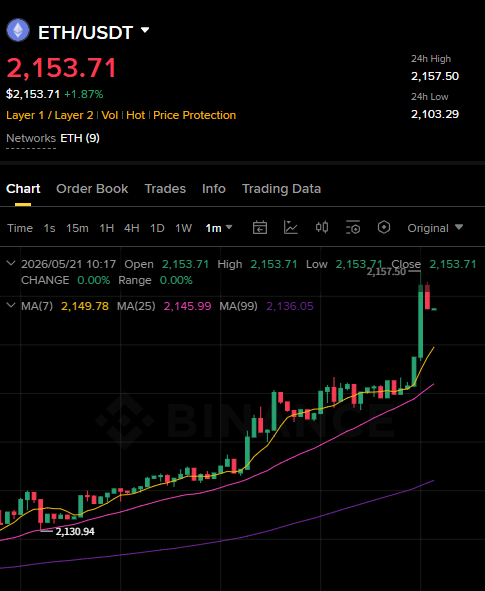The image size is (485, 591).
Task: Click the hexagon chart preferences icon
Action: [x=384, y=227]
